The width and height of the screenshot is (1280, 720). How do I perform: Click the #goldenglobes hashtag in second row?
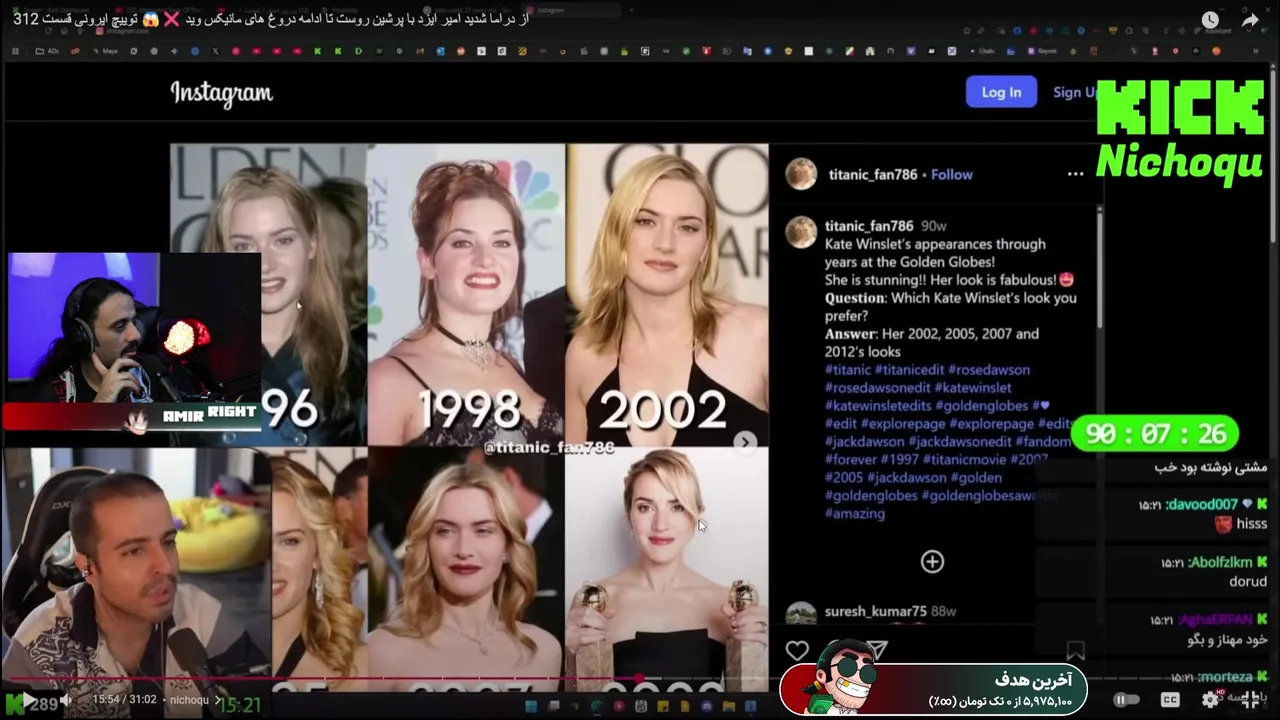[x=981, y=406]
